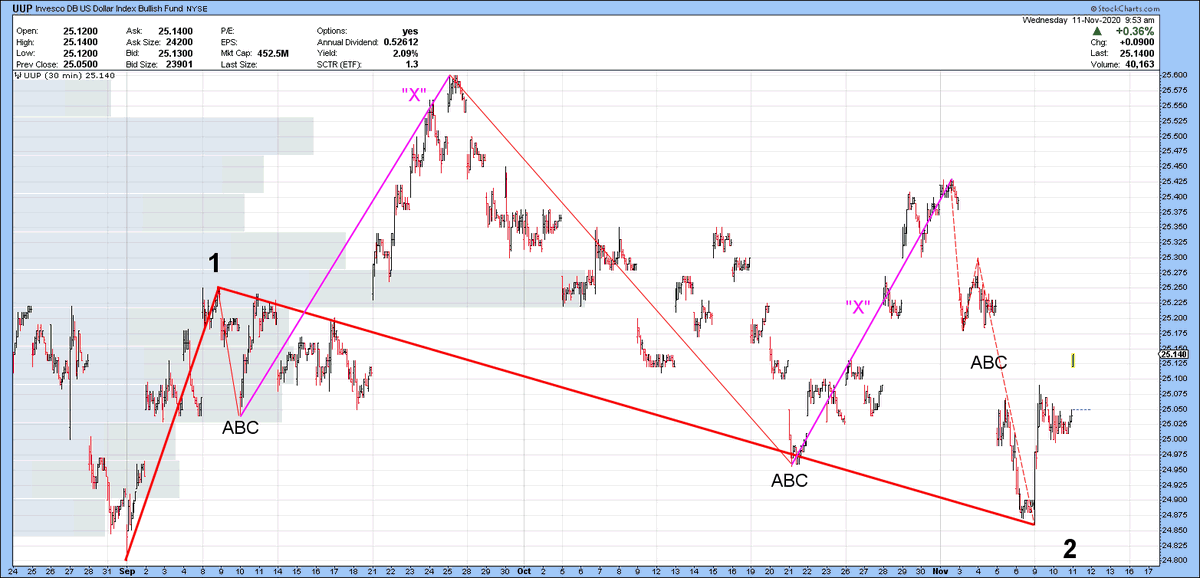Click the candlestick icon beside UUP legend
1200x578 pixels.
18,75
